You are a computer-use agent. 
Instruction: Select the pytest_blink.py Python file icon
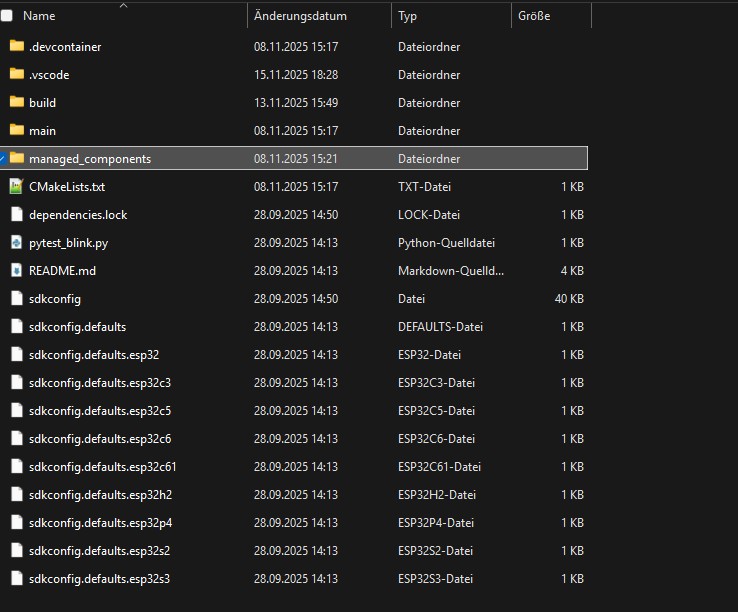click(16, 242)
